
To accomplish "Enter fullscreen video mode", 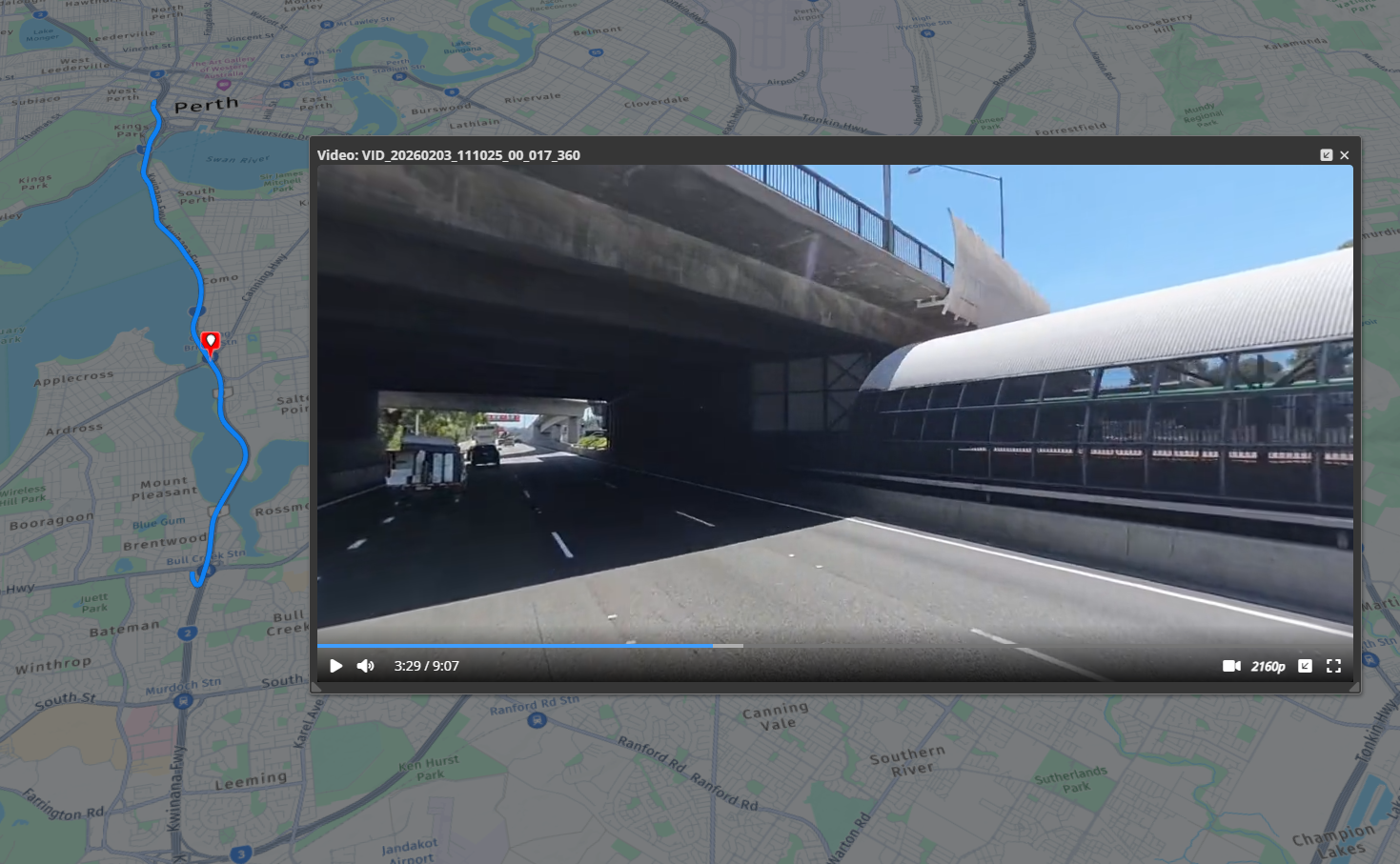I will click(x=1333, y=666).
